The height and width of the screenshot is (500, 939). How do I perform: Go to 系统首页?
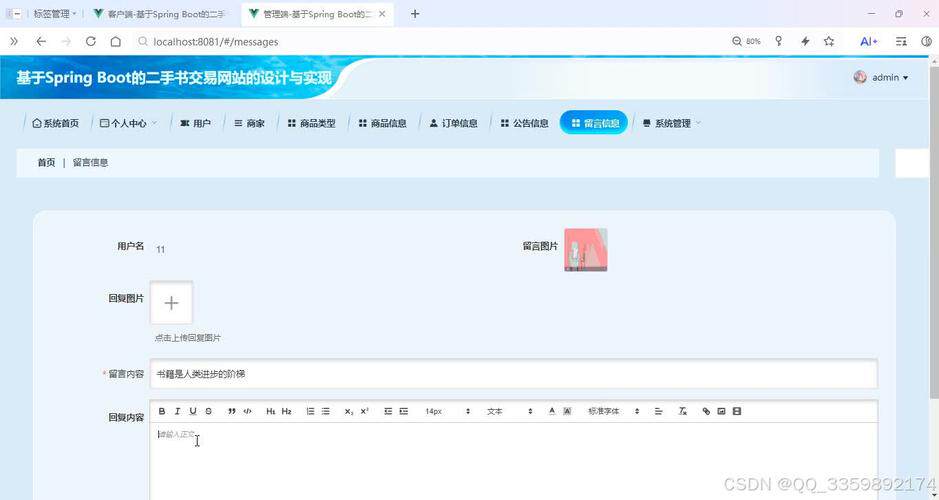pos(55,123)
